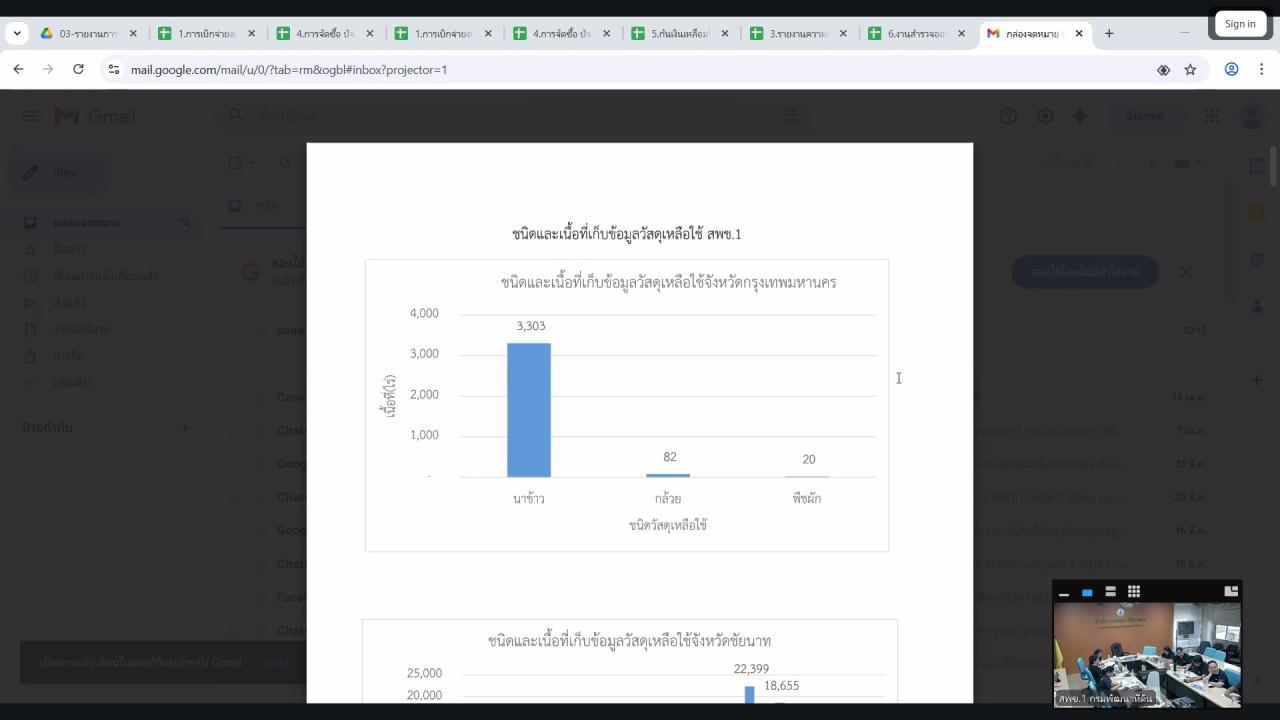
Task: Select the gallery grid video view
Action: (1133, 592)
